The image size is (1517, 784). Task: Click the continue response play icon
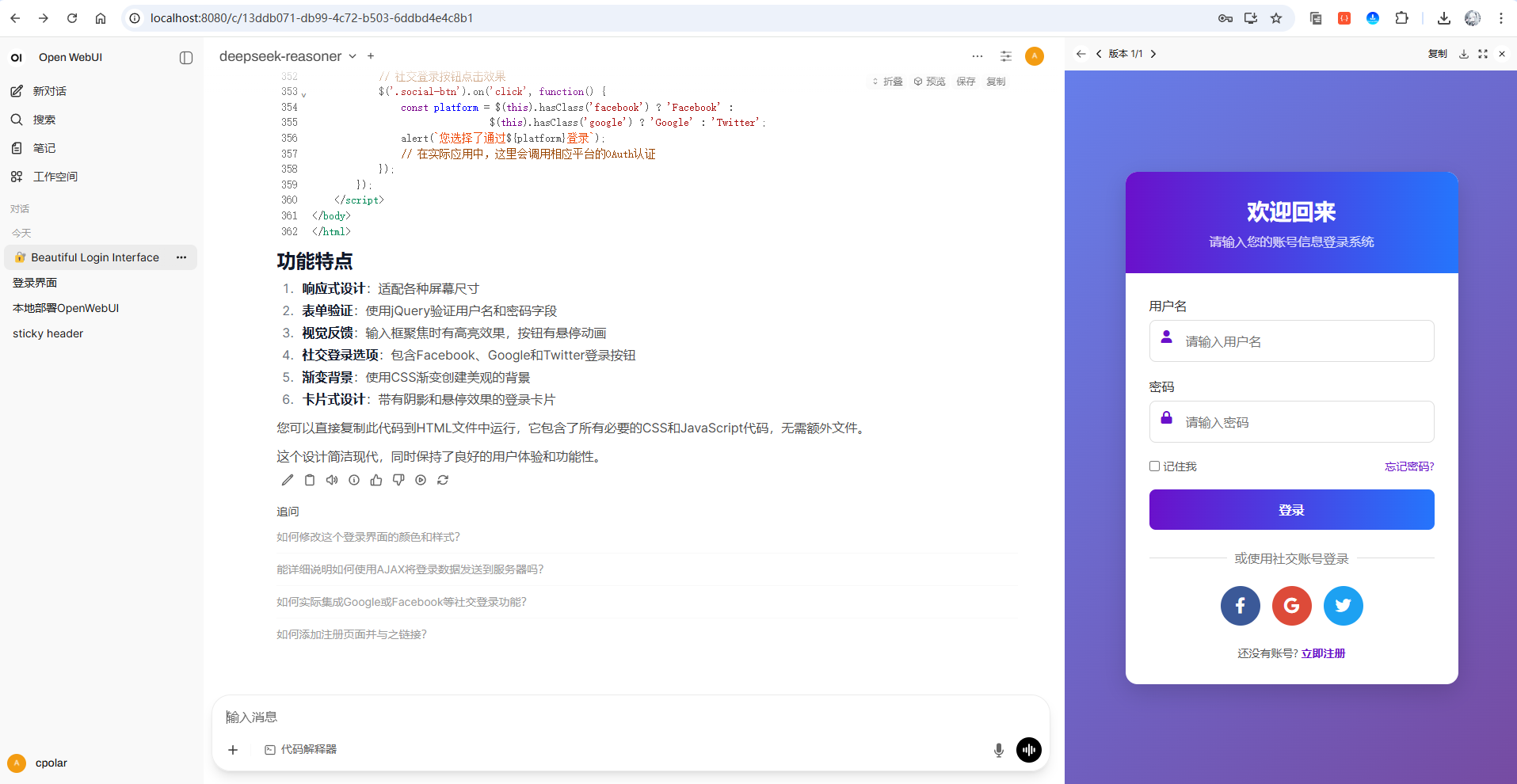(x=421, y=480)
